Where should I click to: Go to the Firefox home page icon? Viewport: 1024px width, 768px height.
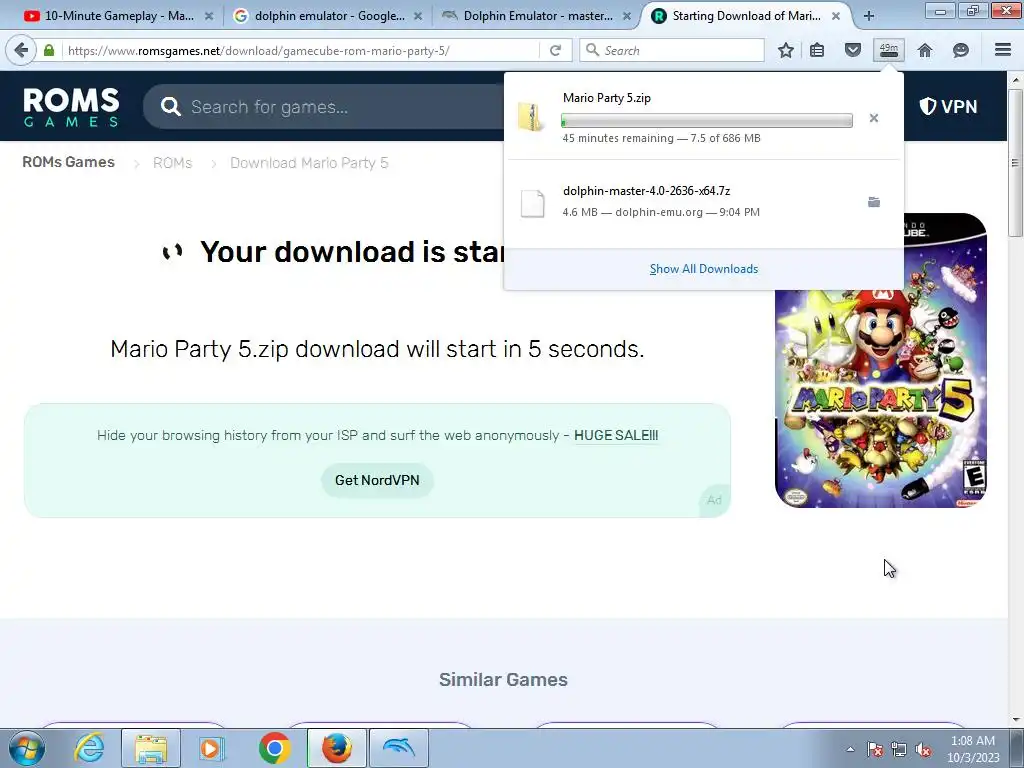tap(925, 50)
